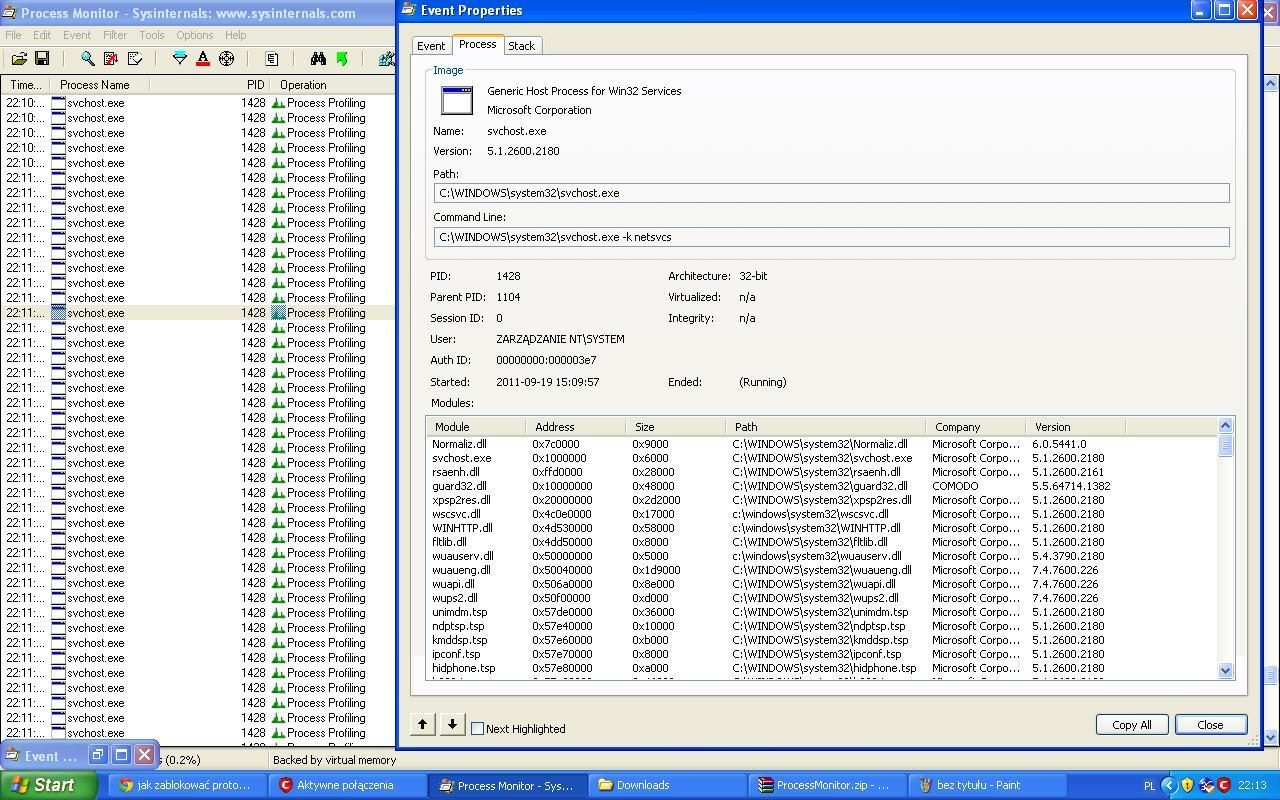This screenshot has width=1280, height=800.
Task: Sort modules by the Path column header
Action: pos(826,427)
